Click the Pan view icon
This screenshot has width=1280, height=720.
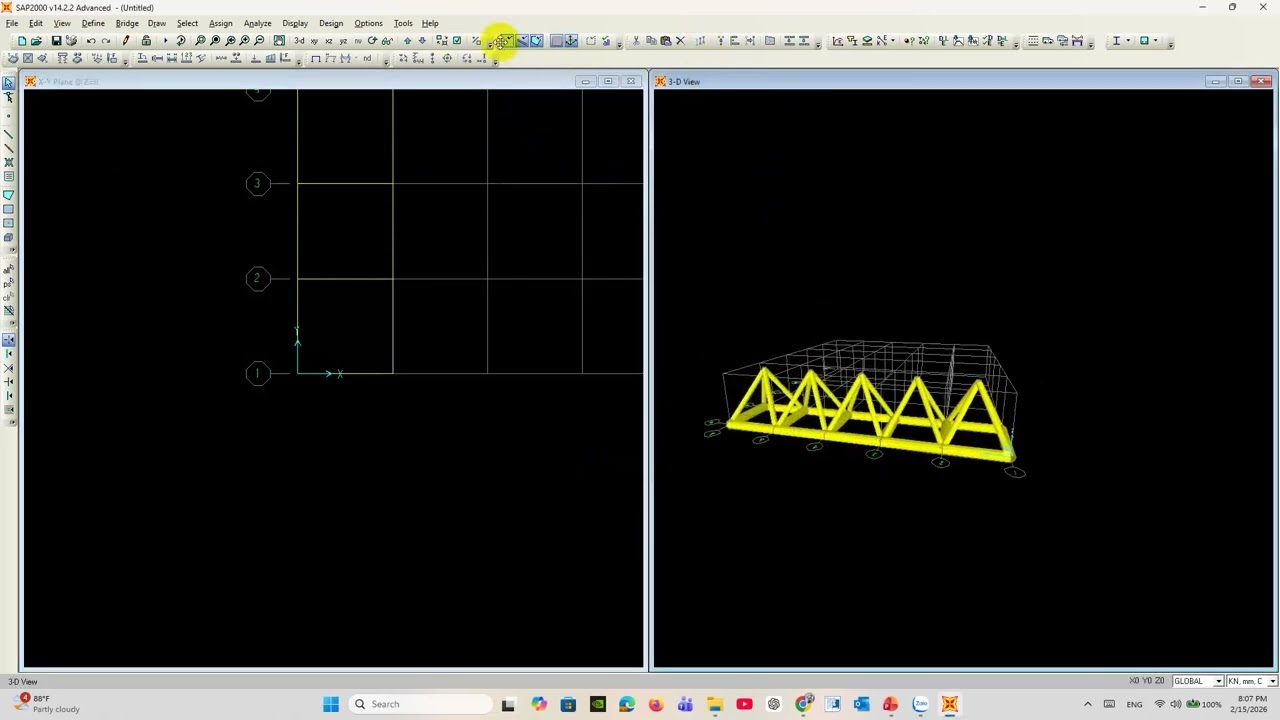click(279, 41)
